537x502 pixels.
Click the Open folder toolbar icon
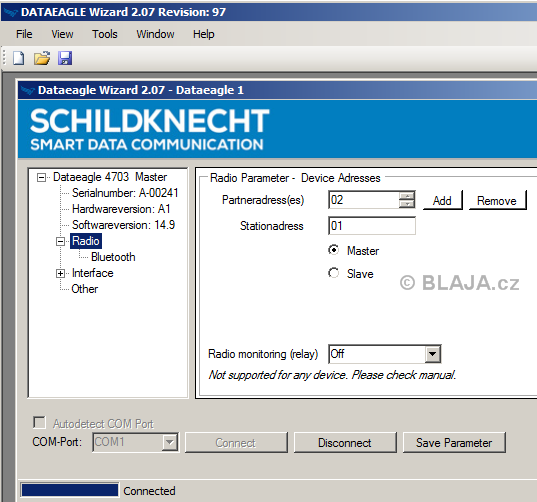coord(42,58)
